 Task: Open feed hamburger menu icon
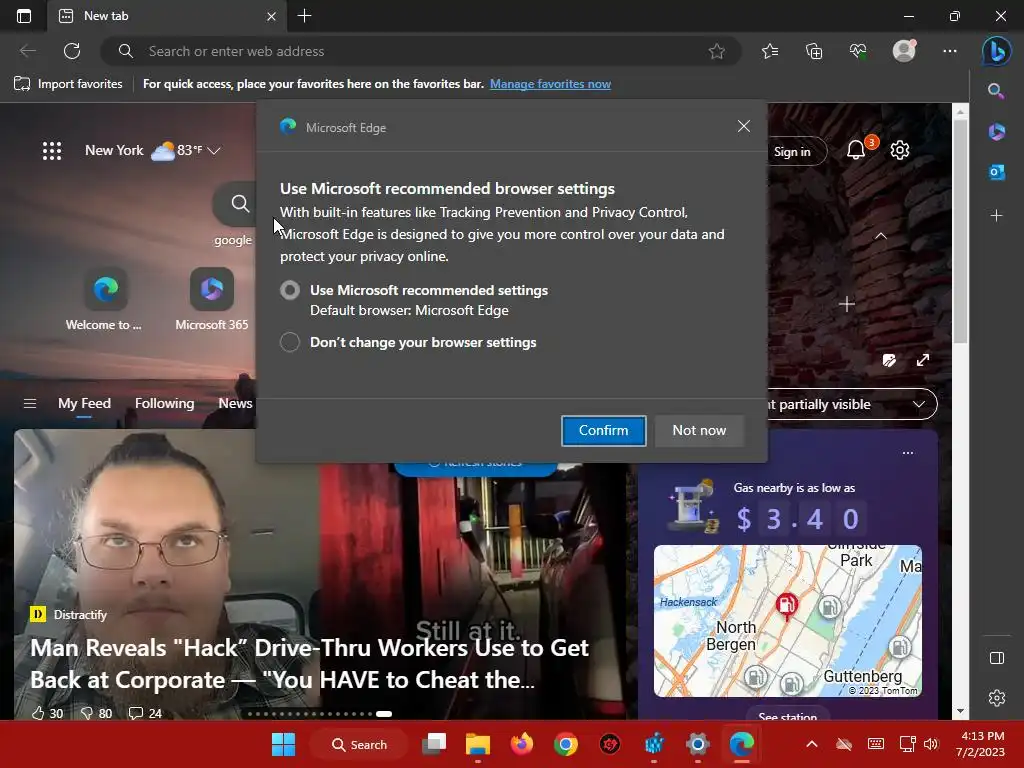tap(30, 404)
